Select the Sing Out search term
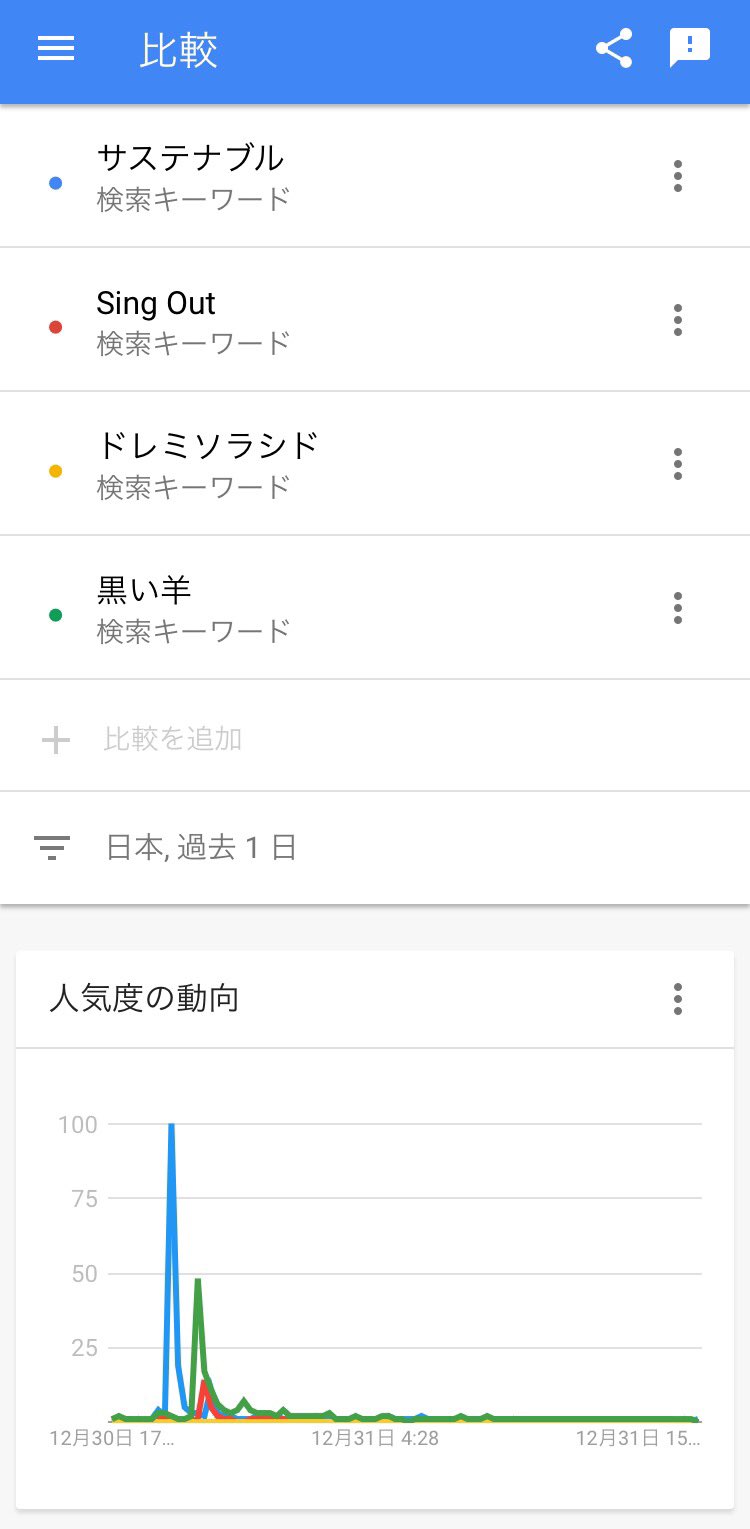 click(x=156, y=303)
